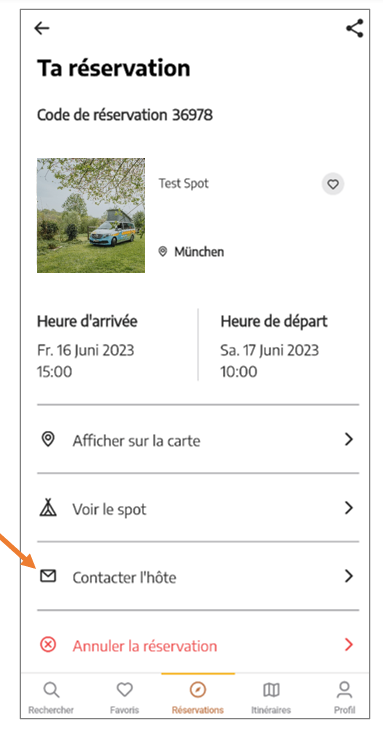The width and height of the screenshot is (383, 732).
Task: Open the red Annuler la réservation chevron
Action: pyautogui.click(x=348, y=645)
